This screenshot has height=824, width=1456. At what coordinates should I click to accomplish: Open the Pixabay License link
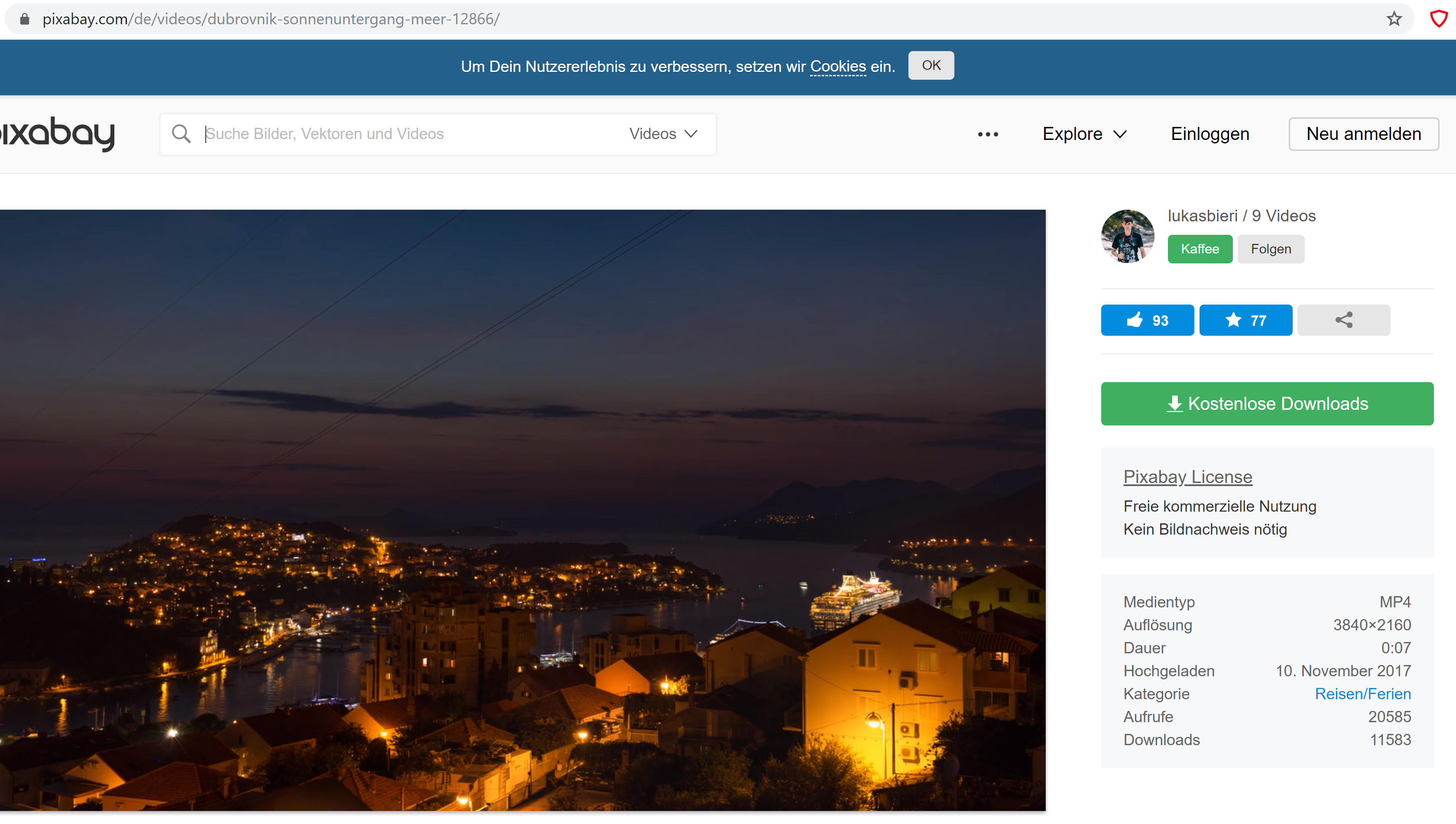click(x=1187, y=477)
